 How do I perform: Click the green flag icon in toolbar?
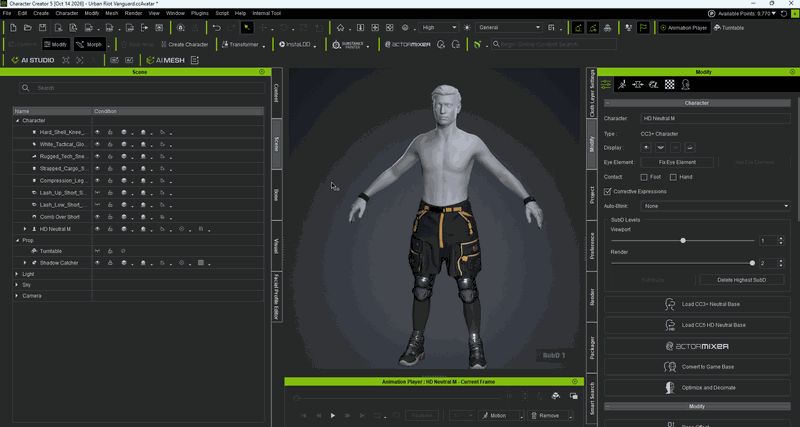pyautogui.click(x=643, y=28)
